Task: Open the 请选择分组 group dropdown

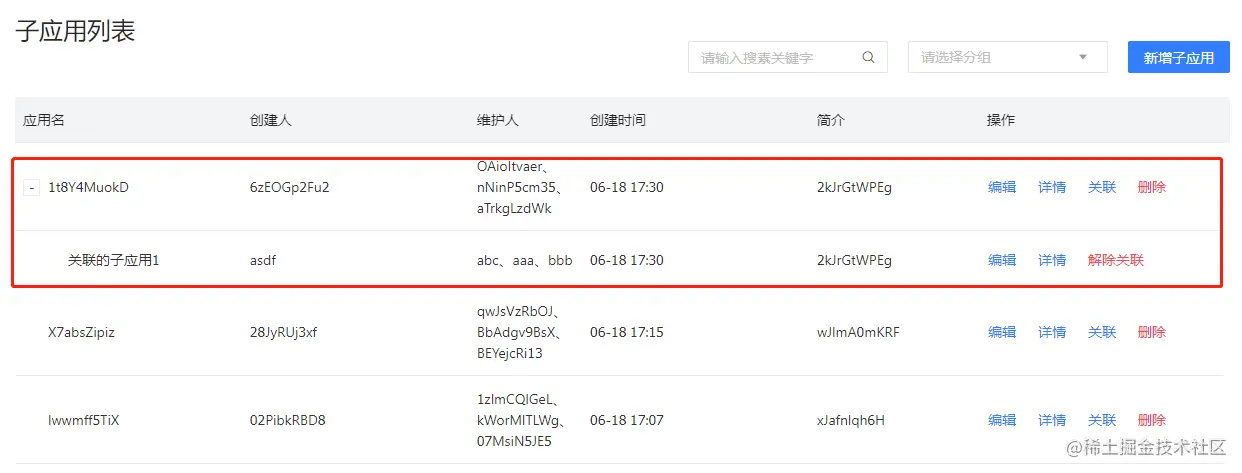Action: 1007,57
